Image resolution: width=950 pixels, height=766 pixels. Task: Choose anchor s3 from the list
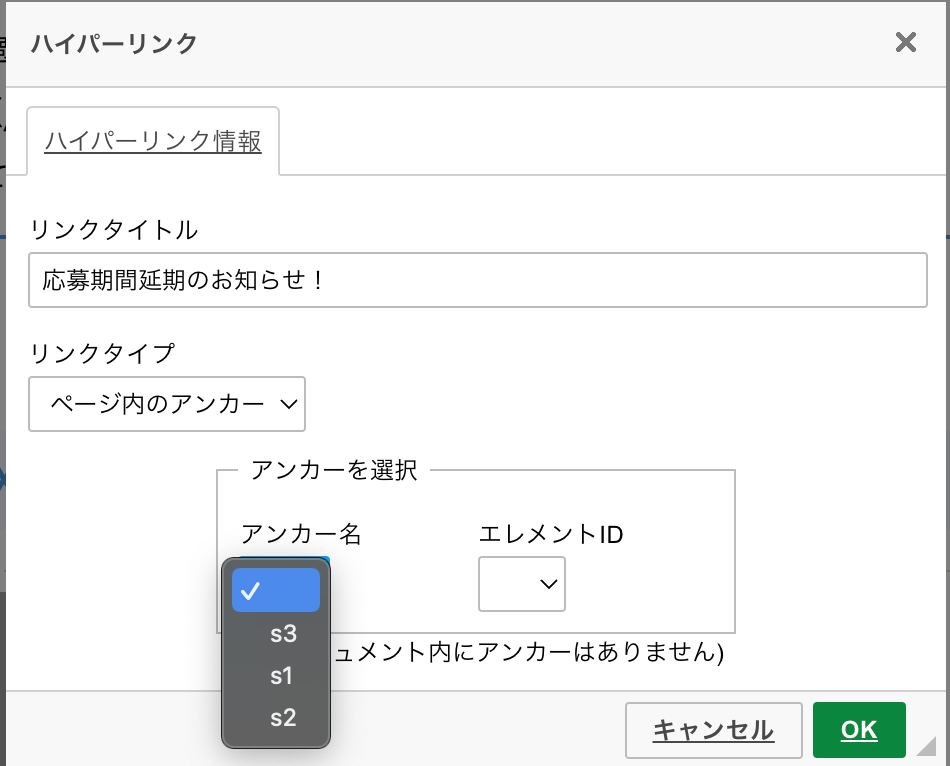(x=283, y=634)
